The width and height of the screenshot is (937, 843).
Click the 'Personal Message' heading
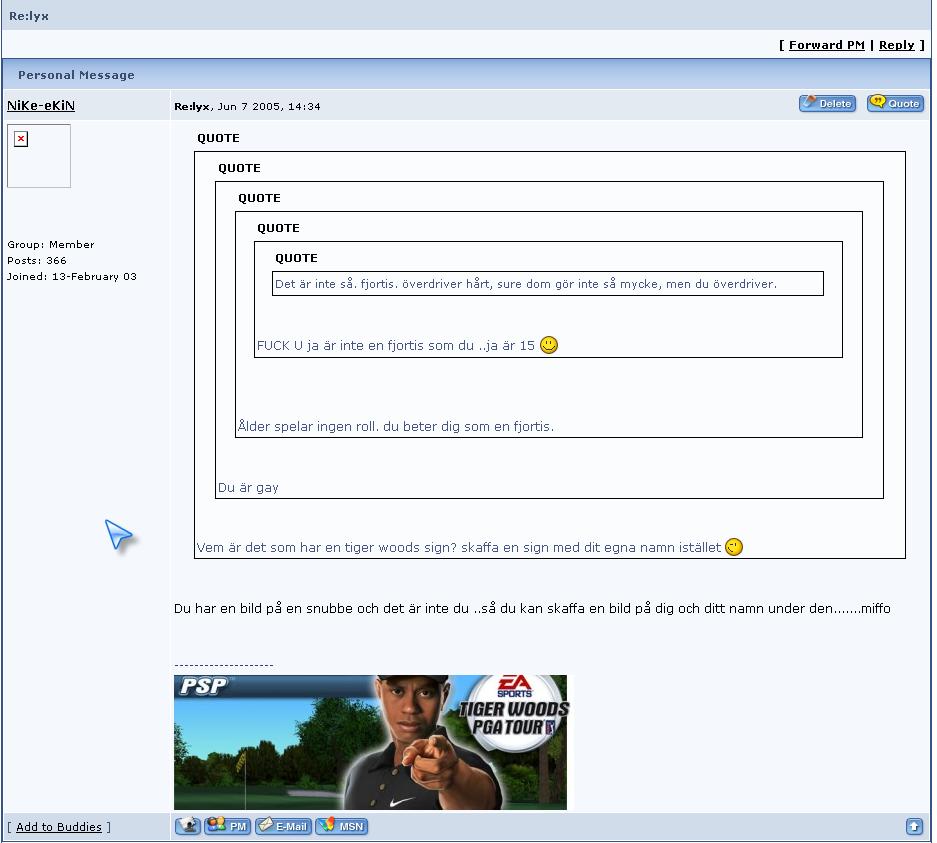pyautogui.click(x=76, y=75)
